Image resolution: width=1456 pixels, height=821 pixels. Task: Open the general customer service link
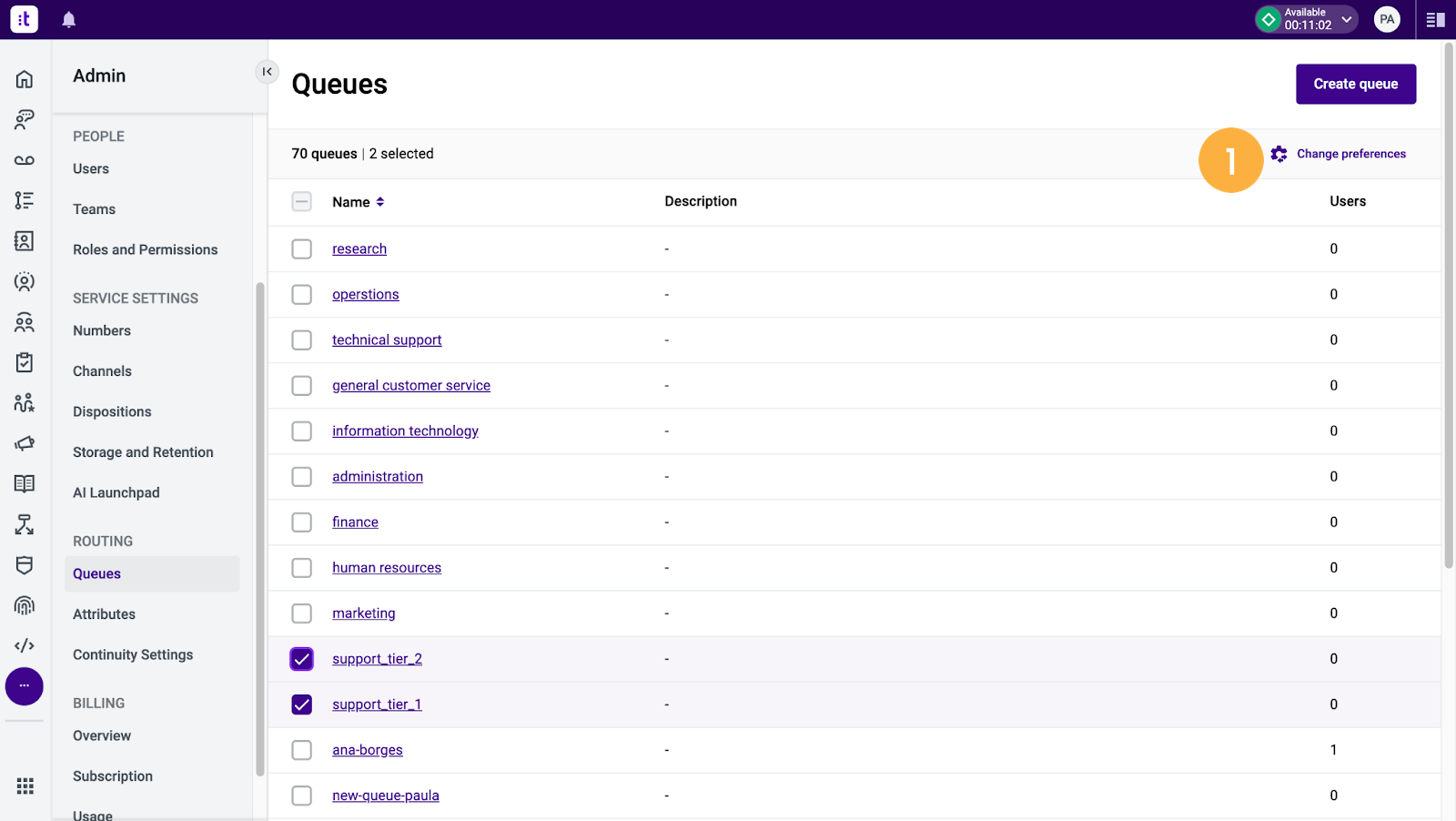411,386
